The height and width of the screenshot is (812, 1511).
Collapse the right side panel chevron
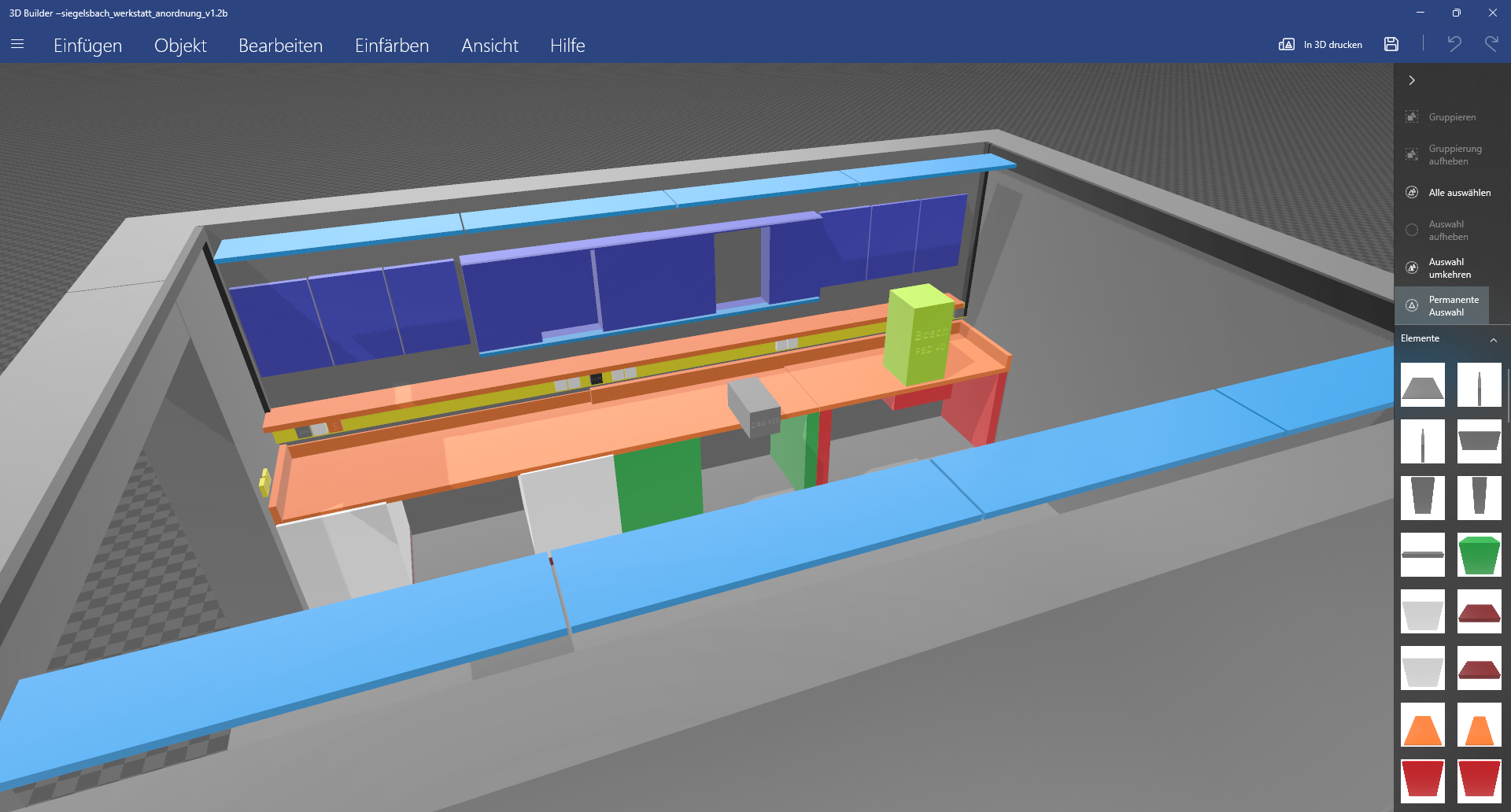click(1412, 80)
